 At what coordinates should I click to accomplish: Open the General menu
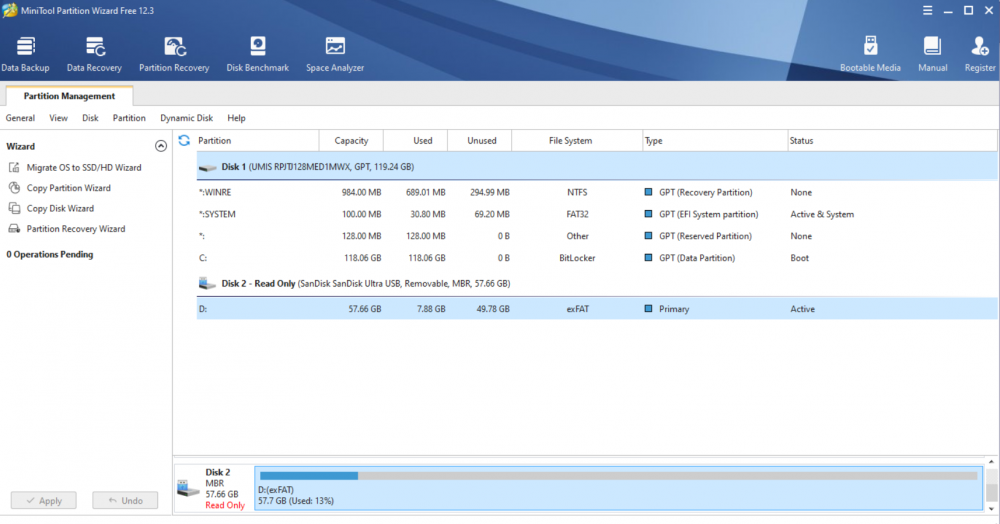point(20,118)
